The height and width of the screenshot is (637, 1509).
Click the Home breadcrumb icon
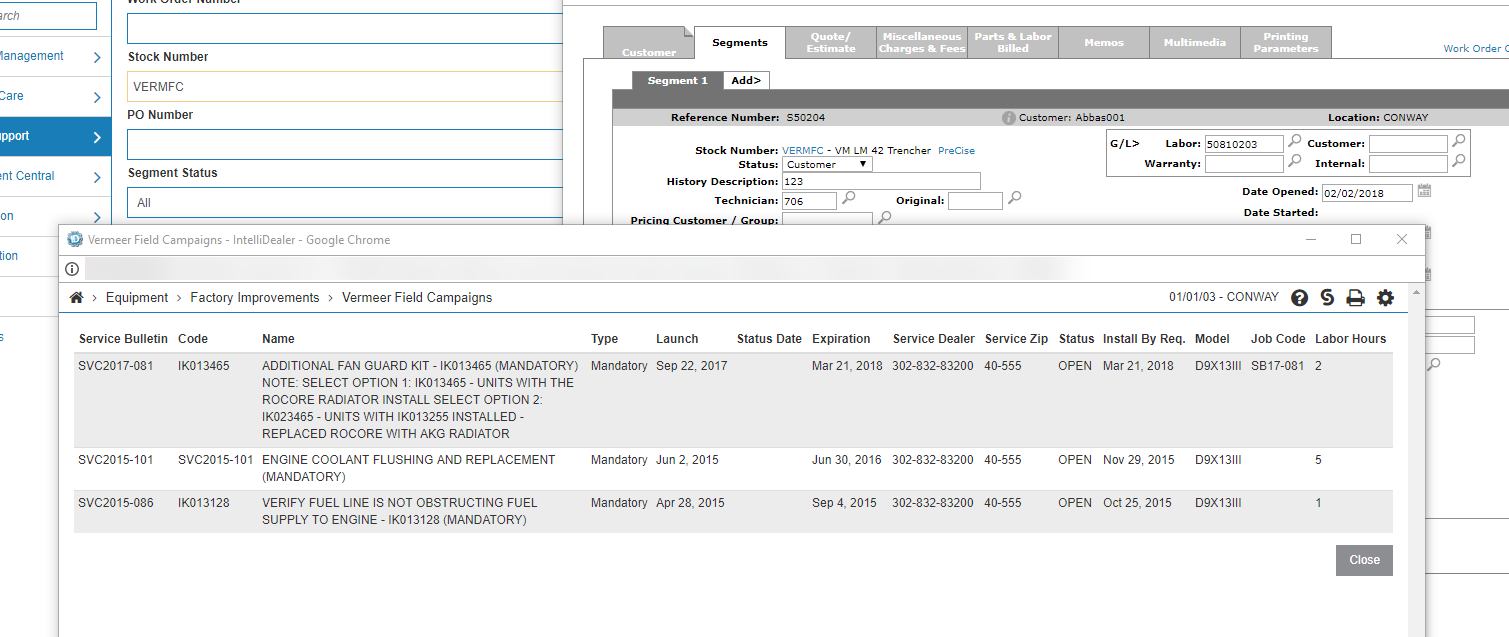[76, 298]
